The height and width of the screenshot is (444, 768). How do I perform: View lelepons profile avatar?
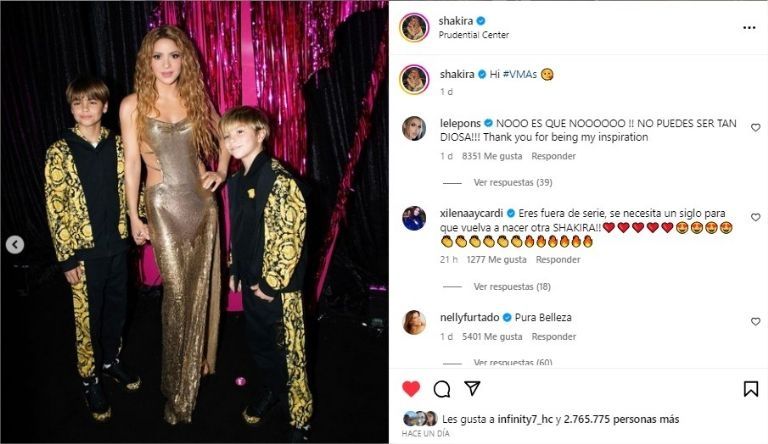[x=414, y=129]
